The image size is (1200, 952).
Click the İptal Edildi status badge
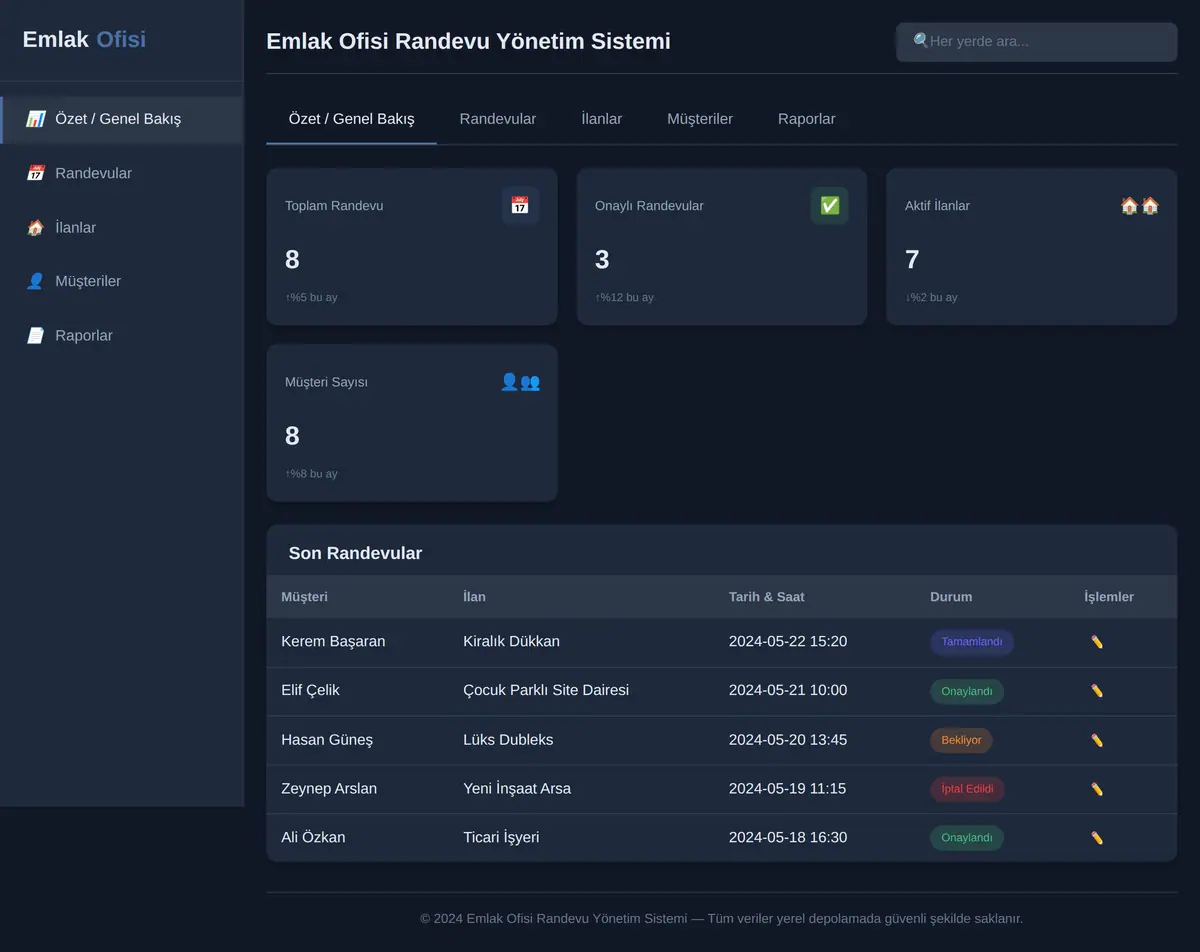[967, 789]
